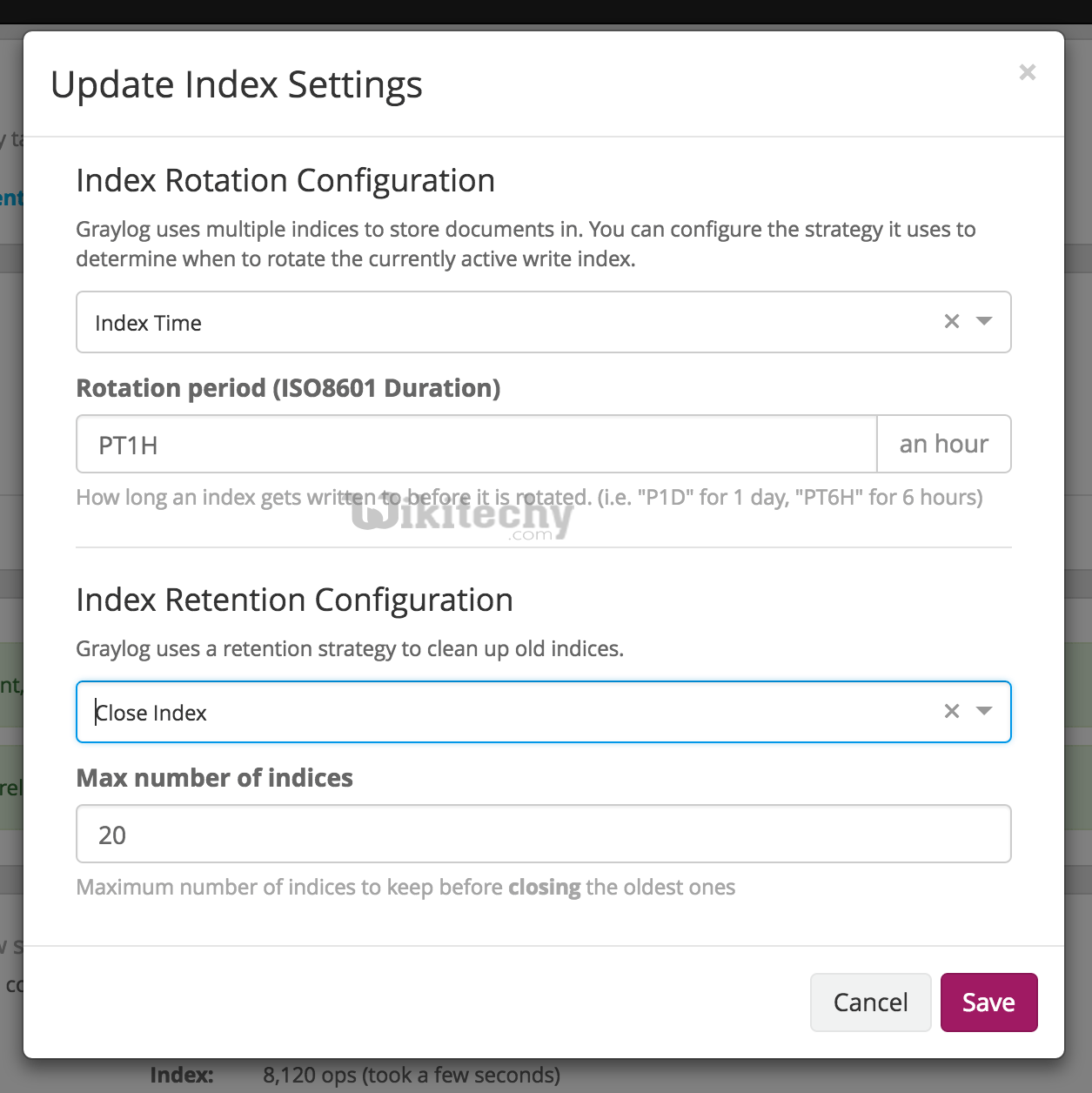1092x1093 pixels.
Task: Click the Close Index selected value text
Action: 151,712
